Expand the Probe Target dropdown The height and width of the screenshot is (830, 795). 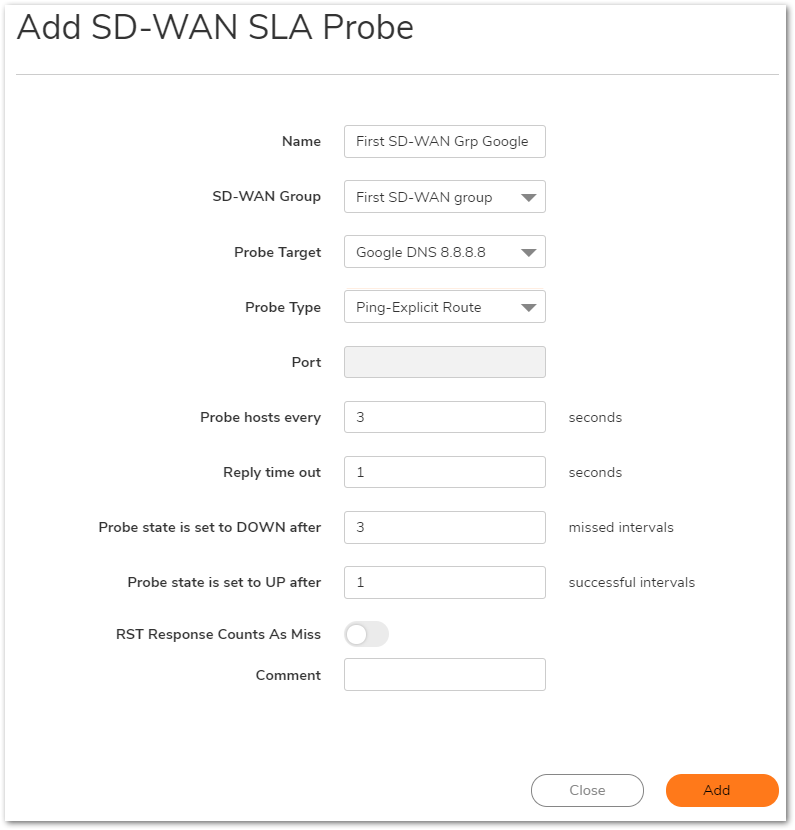click(x=444, y=252)
